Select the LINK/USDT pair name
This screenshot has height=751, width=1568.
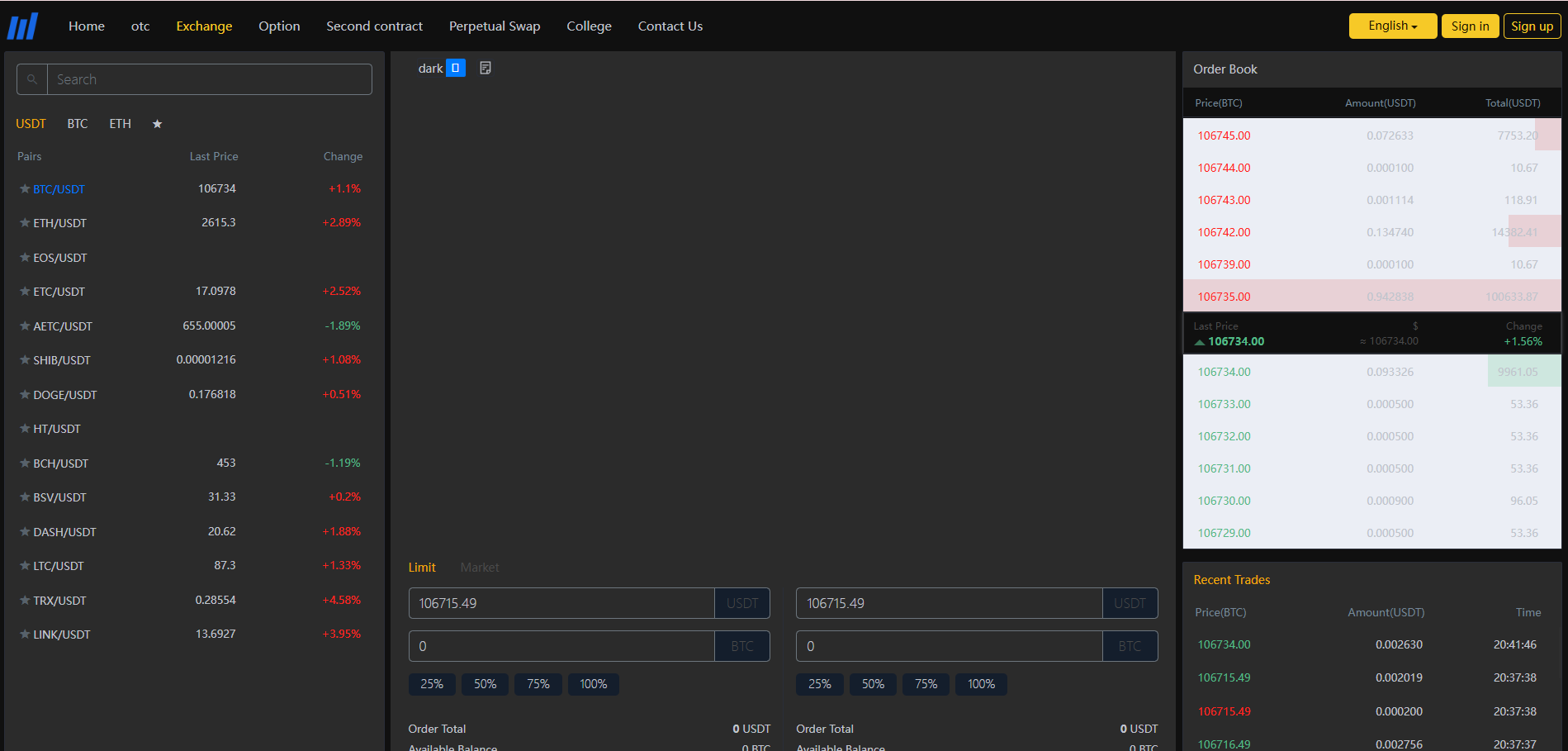tap(62, 635)
